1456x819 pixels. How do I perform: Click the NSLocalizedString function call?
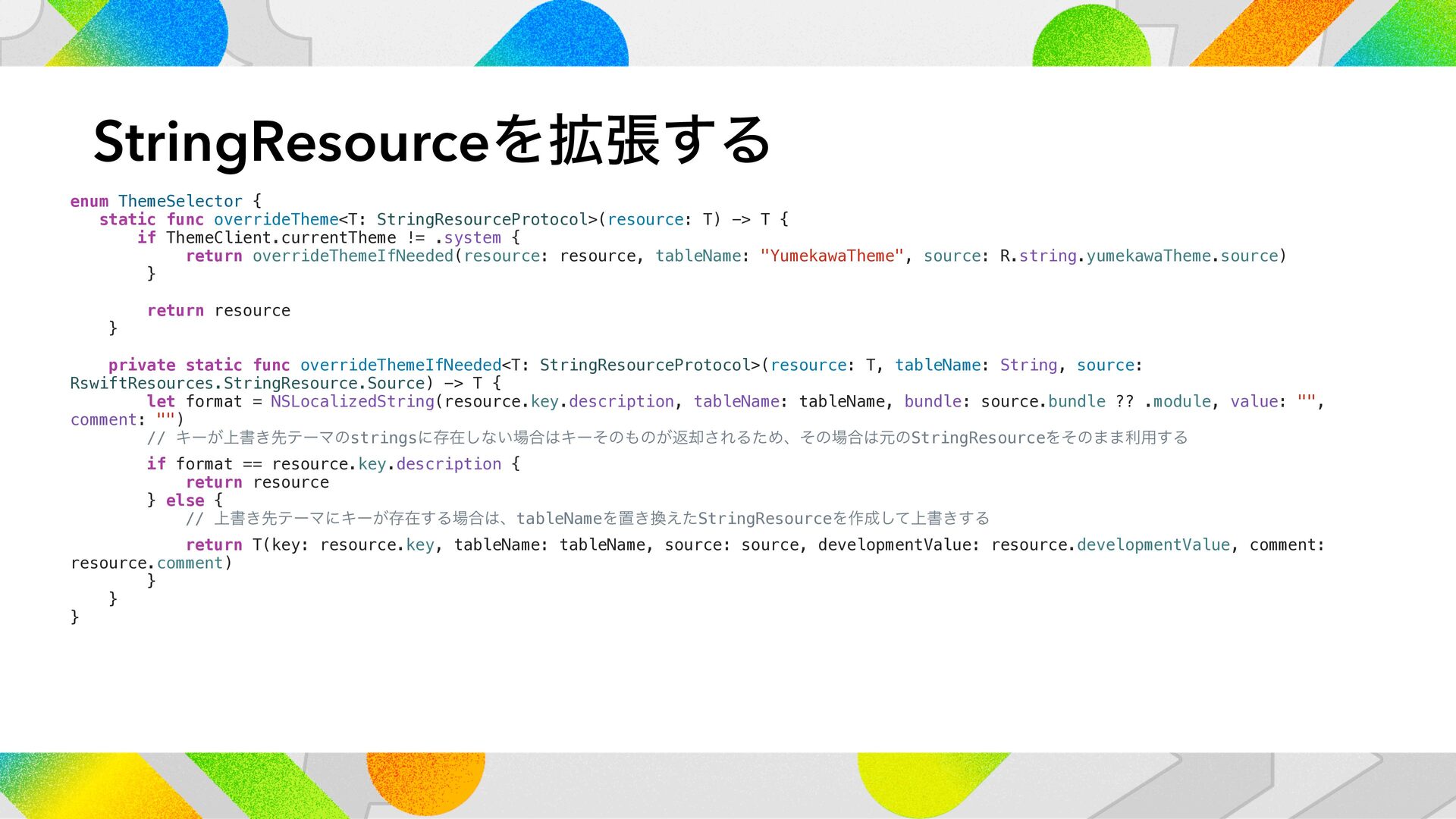coord(352,401)
